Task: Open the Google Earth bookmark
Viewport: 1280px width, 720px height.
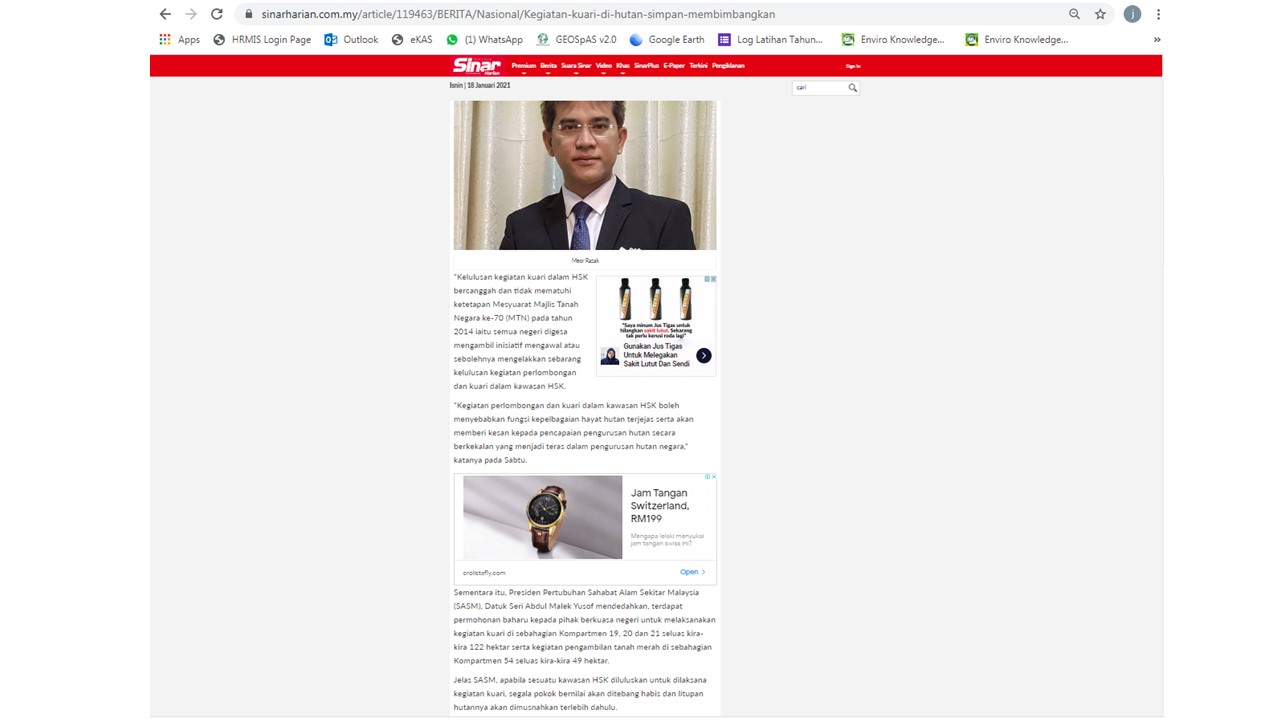Action: [x=666, y=40]
